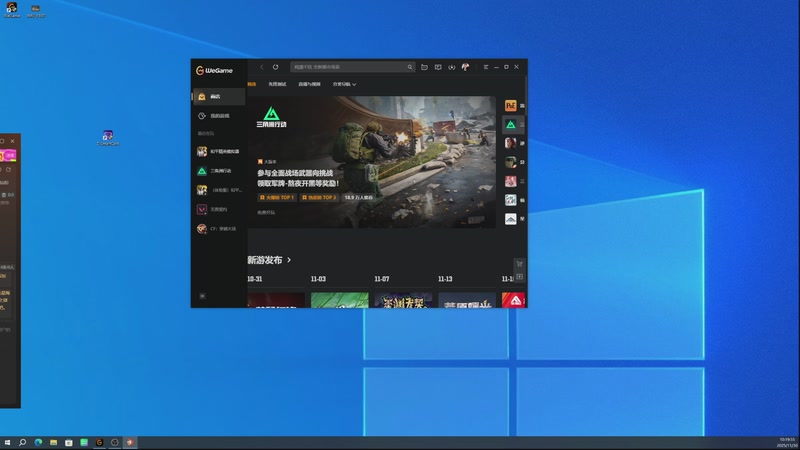Switch to the third top navigation tab

coord(310,84)
